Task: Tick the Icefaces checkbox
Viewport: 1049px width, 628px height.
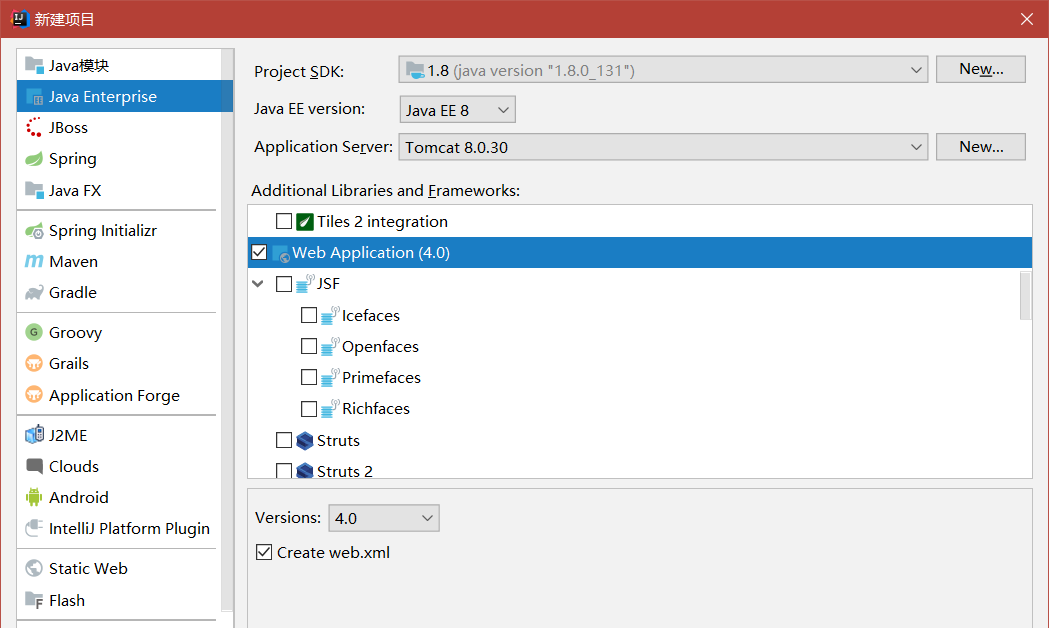Action: click(x=308, y=315)
